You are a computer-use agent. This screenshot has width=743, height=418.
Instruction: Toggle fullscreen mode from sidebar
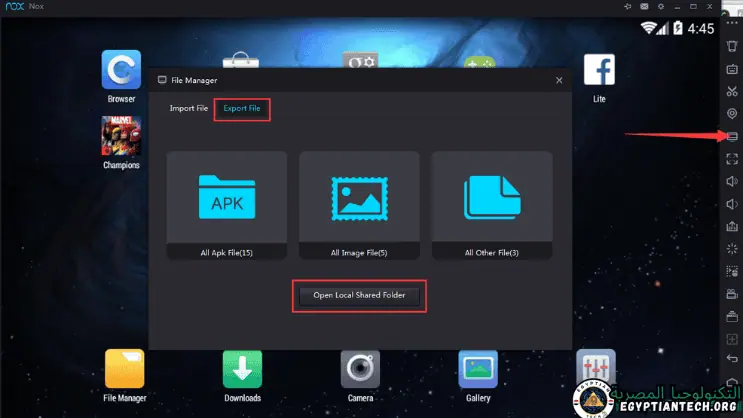[x=731, y=159]
